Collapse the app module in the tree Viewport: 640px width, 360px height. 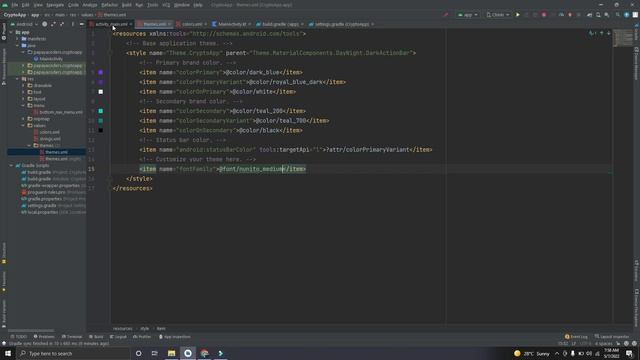11,32
